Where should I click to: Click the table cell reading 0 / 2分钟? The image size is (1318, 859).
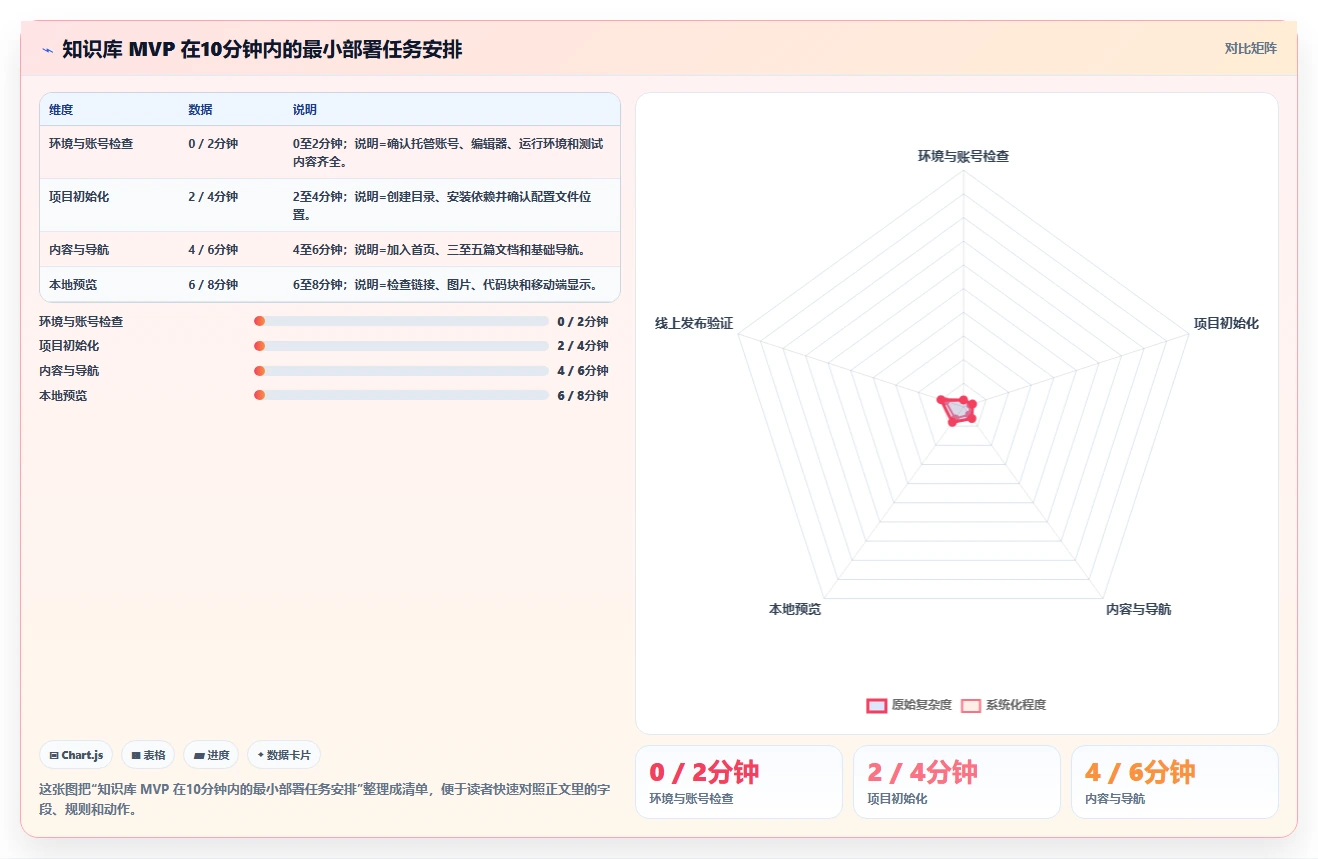[x=213, y=144]
